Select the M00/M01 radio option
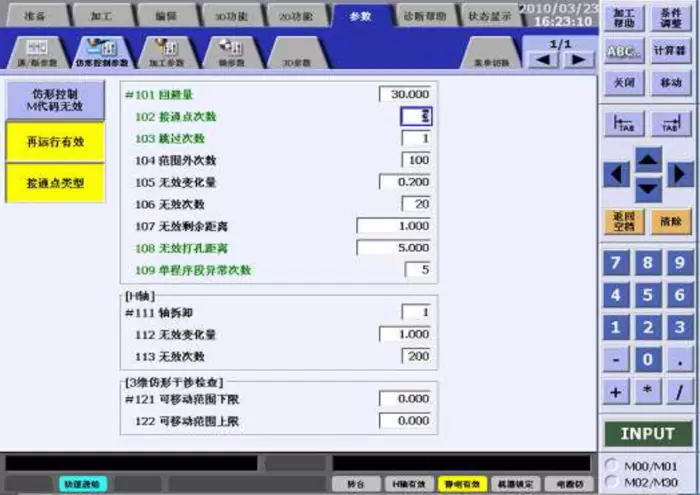 pos(611,465)
